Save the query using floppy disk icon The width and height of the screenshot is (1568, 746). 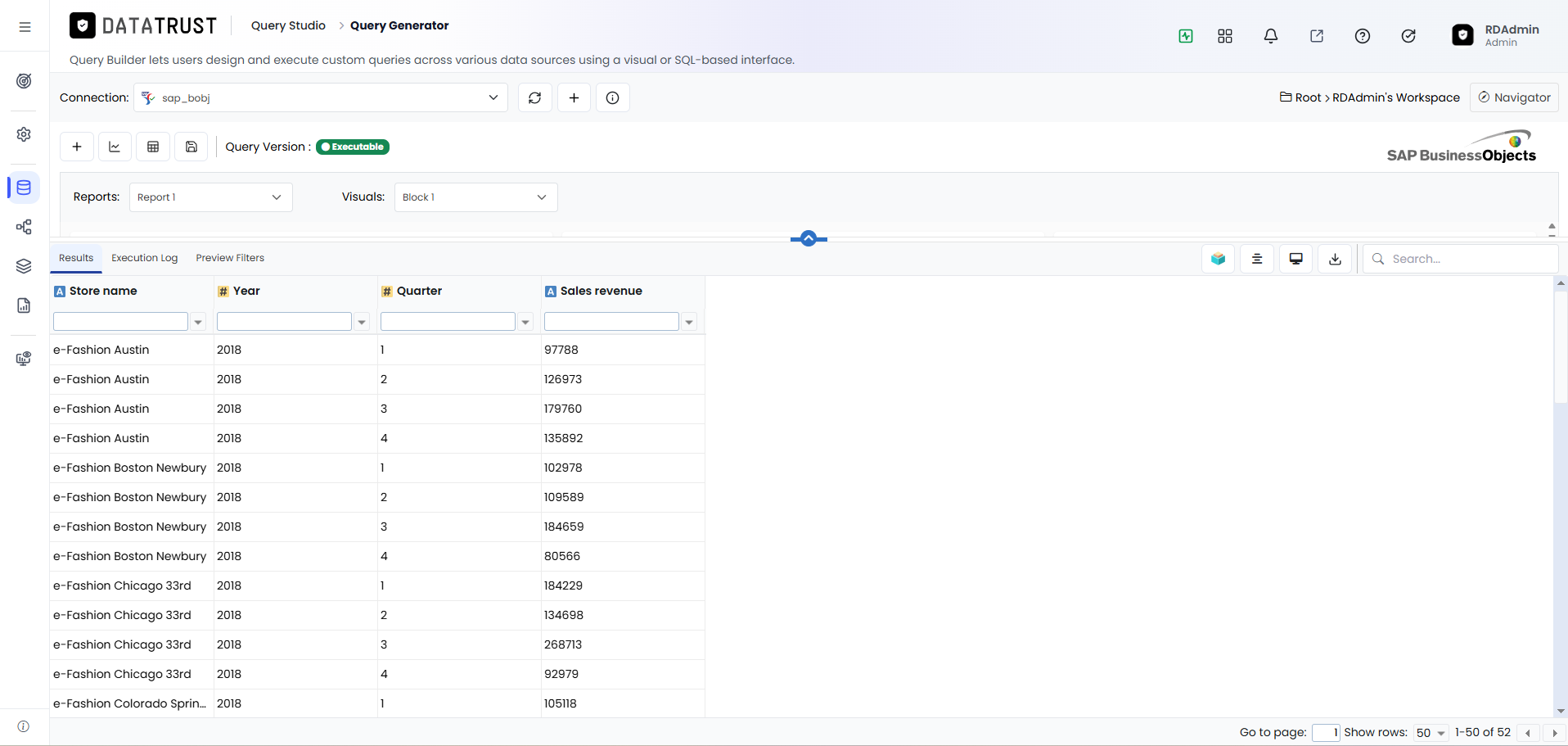[191, 147]
